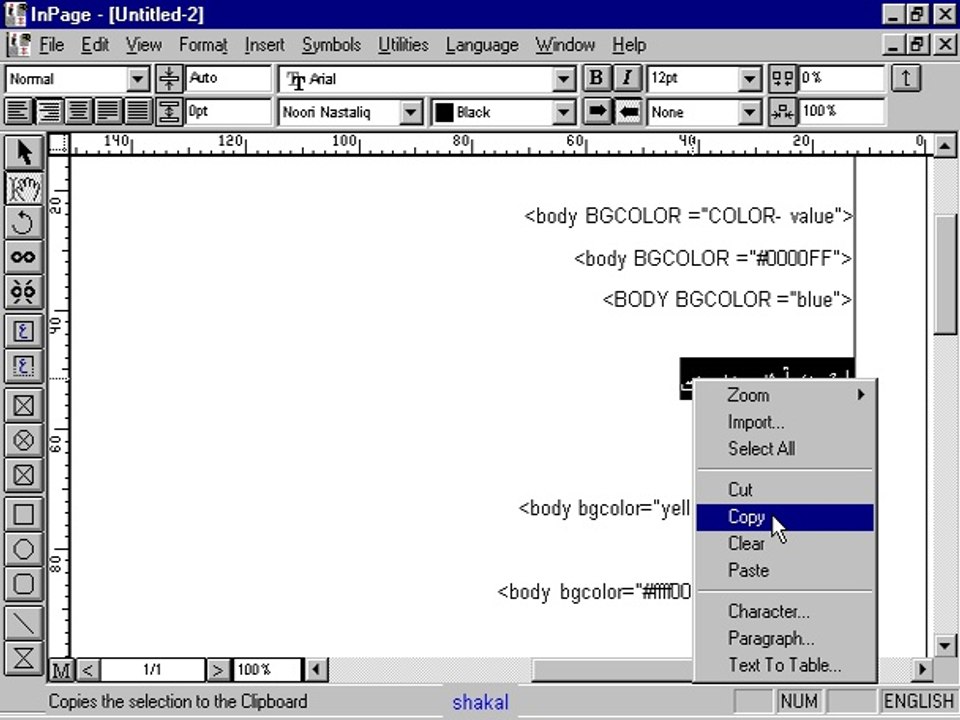Select the text box tool with dotted baseline
The image size is (960, 720).
23,366
